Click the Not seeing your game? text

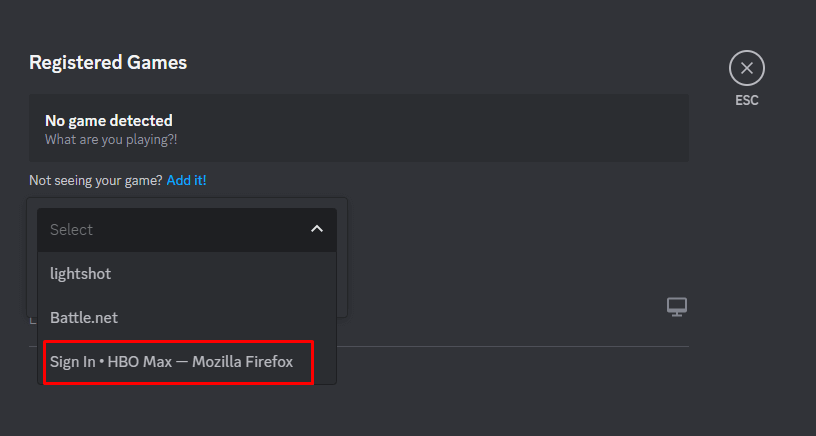tap(96, 180)
